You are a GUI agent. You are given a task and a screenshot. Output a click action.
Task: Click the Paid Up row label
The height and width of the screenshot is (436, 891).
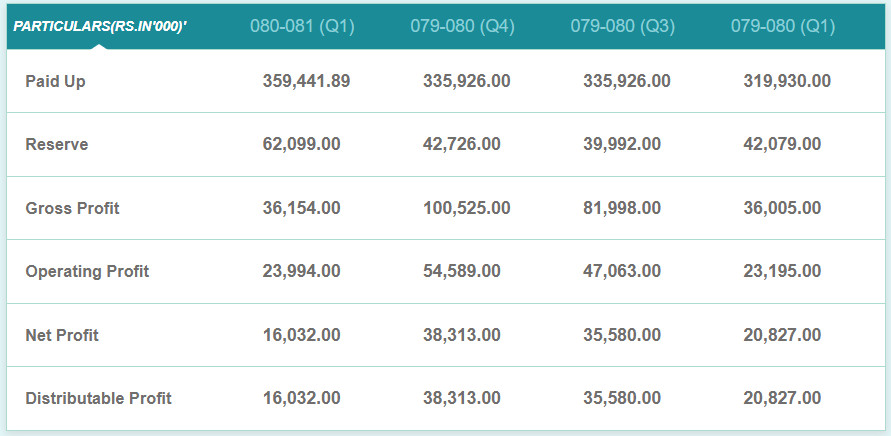pyautogui.click(x=55, y=81)
